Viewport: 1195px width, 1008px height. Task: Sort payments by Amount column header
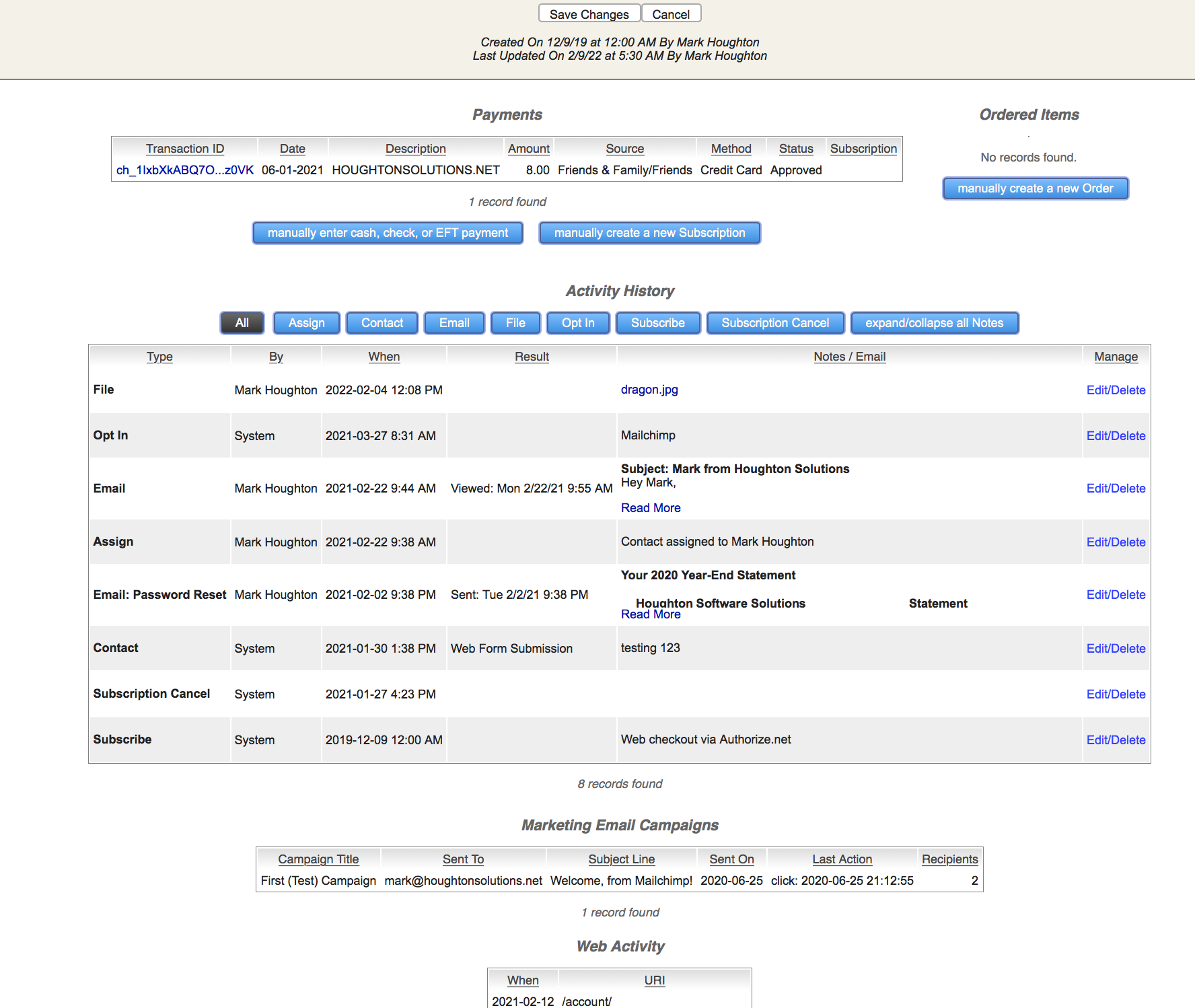[x=528, y=149]
